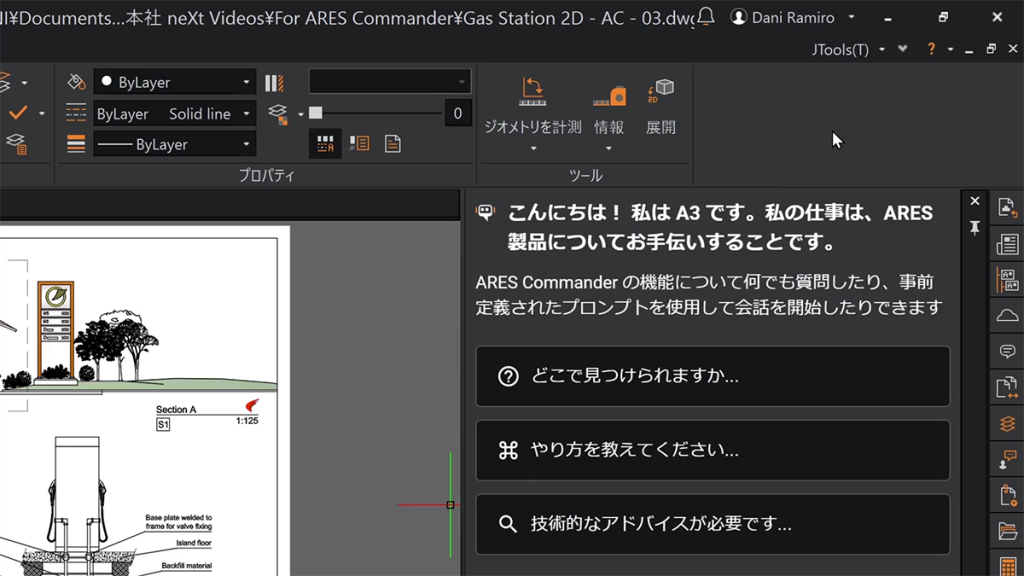
Task: Open the Solid line linetype dropdown
Action: (x=174, y=113)
